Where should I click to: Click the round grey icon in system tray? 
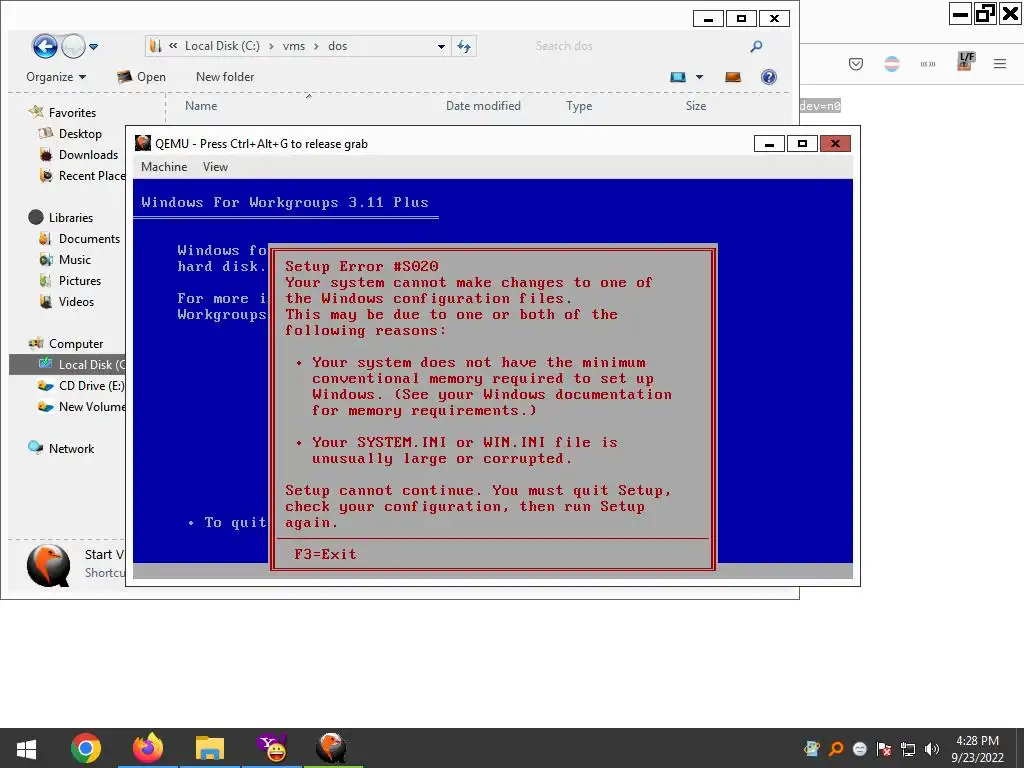point(860,749)
